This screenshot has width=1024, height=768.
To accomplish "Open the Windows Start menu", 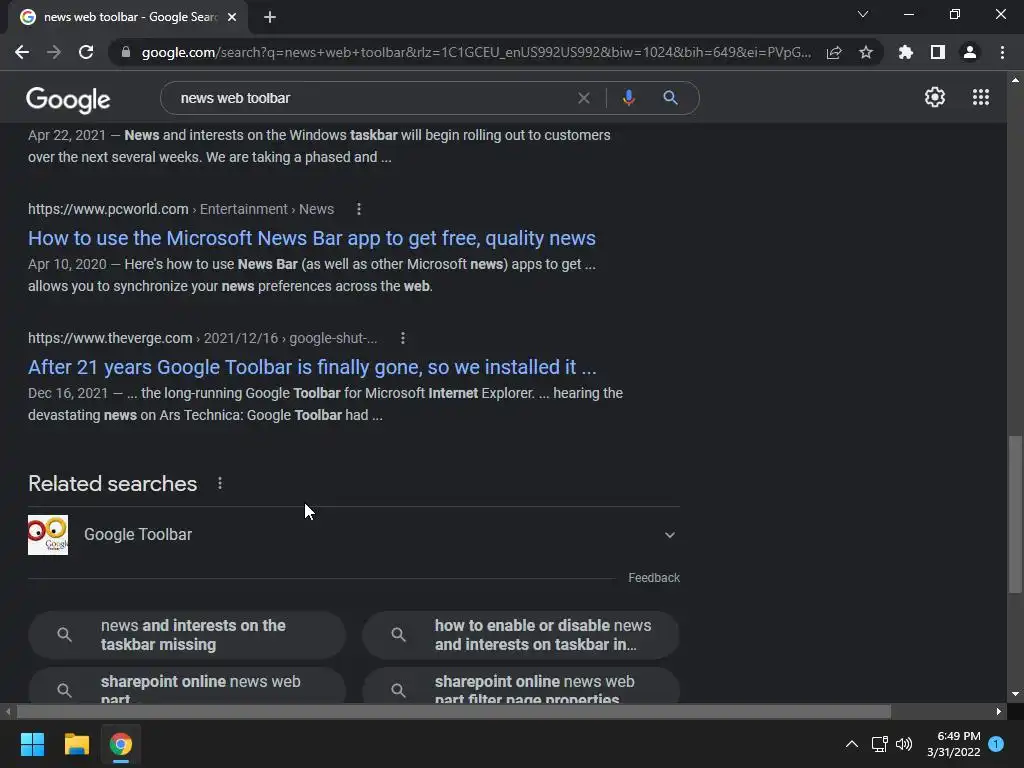I will (x=32, y=744).
